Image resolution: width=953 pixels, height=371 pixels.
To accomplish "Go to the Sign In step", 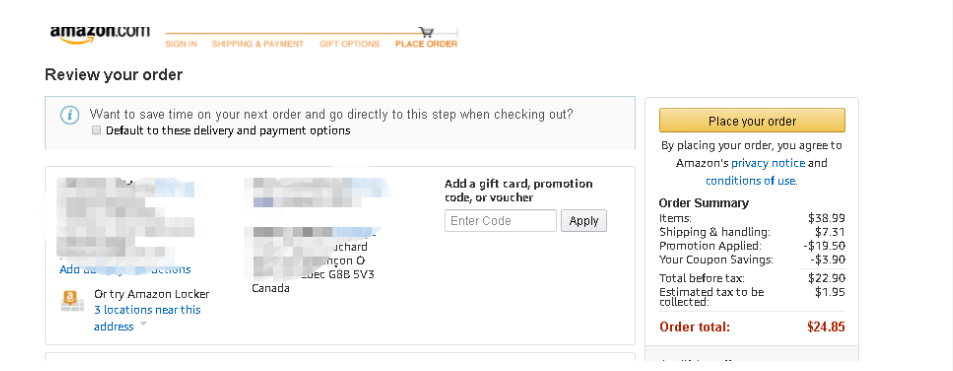I will point(181,44).
